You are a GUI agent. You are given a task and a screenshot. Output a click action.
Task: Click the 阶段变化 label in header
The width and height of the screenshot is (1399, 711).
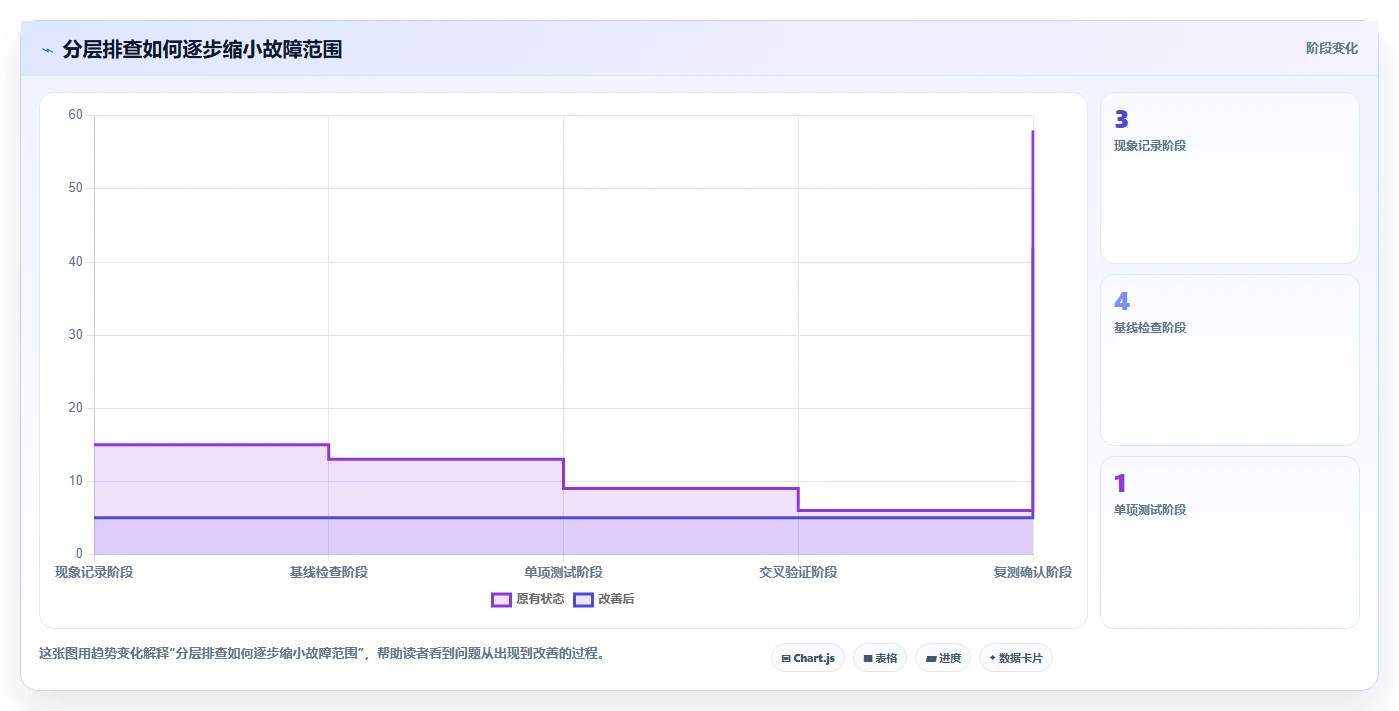(1332, 48)
